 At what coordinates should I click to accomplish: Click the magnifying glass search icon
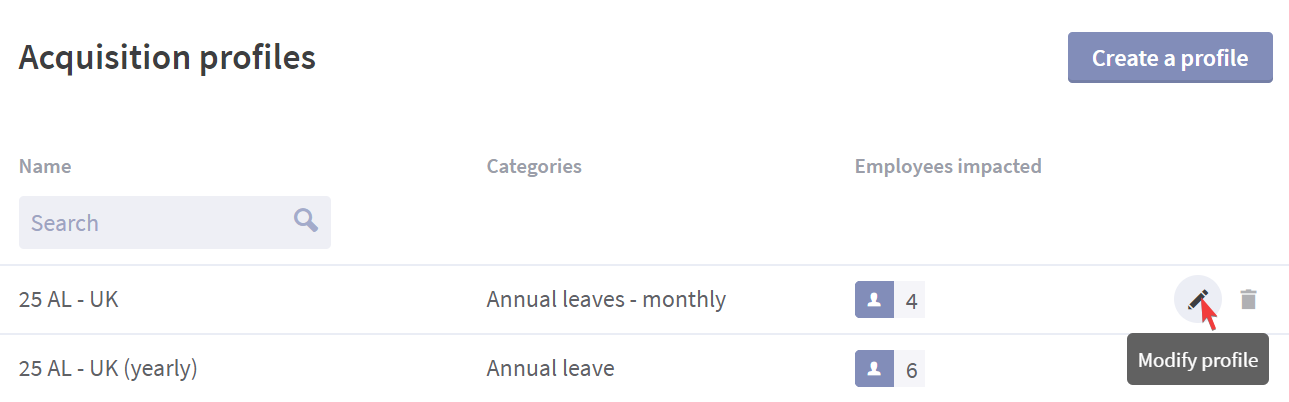click(x=306, y=220)
